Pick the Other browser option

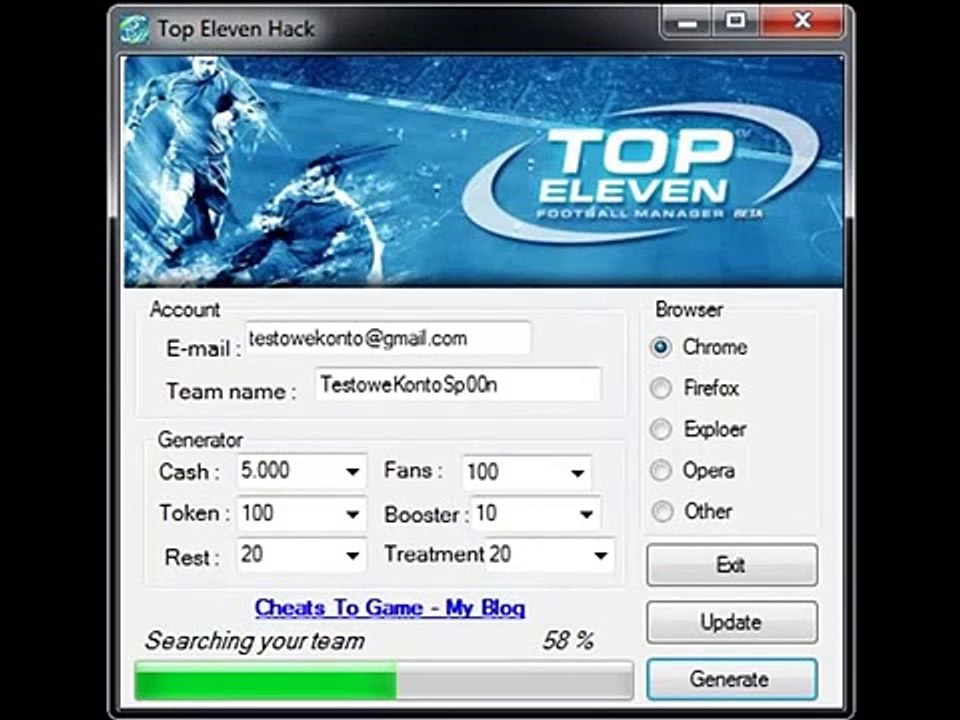(661, 511)
